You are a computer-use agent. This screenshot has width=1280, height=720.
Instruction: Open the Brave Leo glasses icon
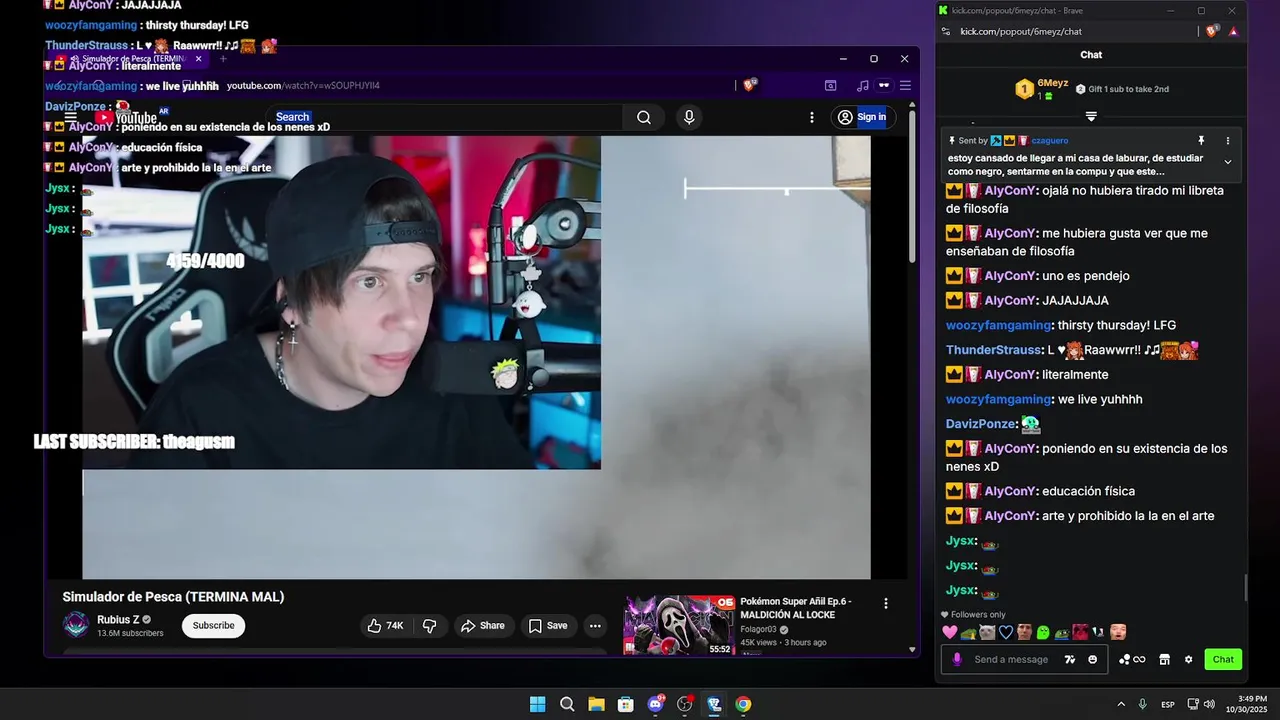884,86
